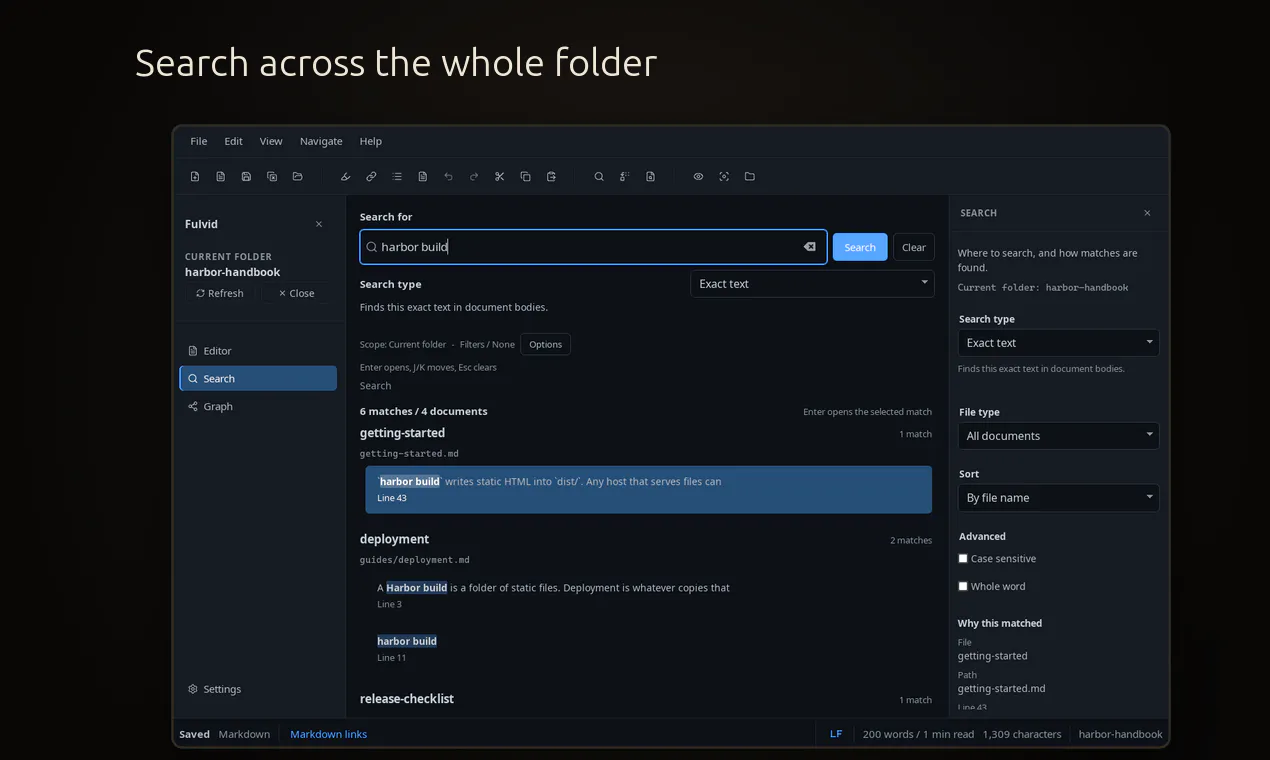Click the getting-started result heading
Viewport: 1270px width, 760px height.
pos(402,433)
